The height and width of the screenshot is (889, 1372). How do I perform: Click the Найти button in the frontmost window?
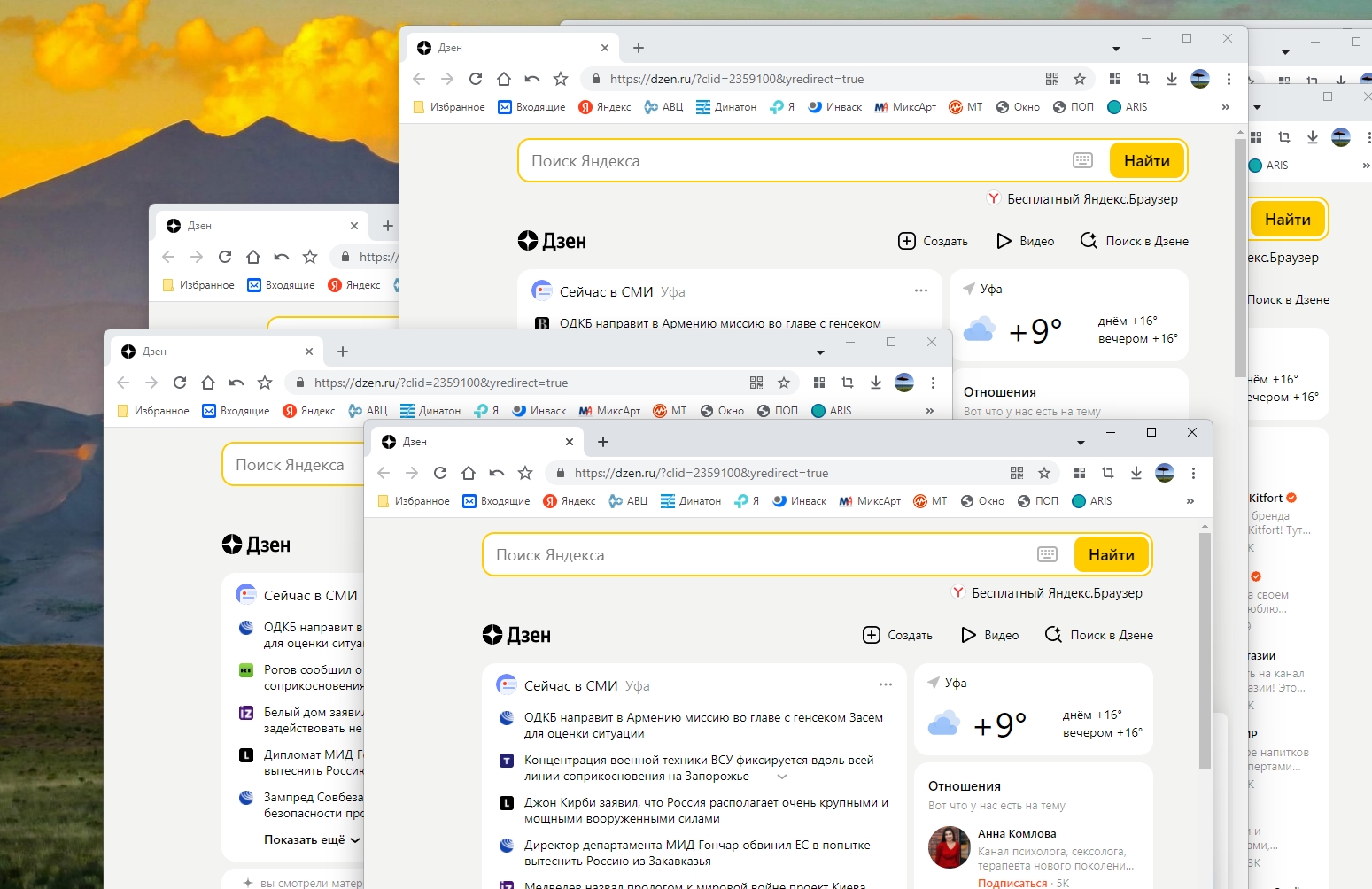tap(1111, 555)
